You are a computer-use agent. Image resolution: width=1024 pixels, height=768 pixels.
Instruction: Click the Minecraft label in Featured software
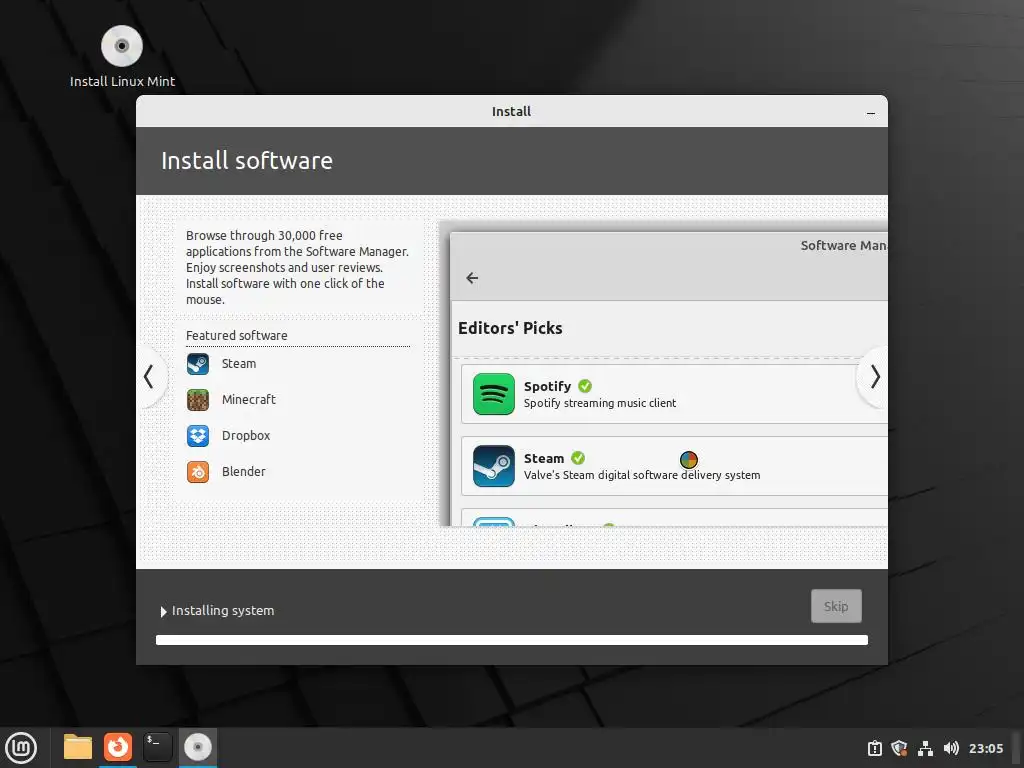tap(249, 400)
